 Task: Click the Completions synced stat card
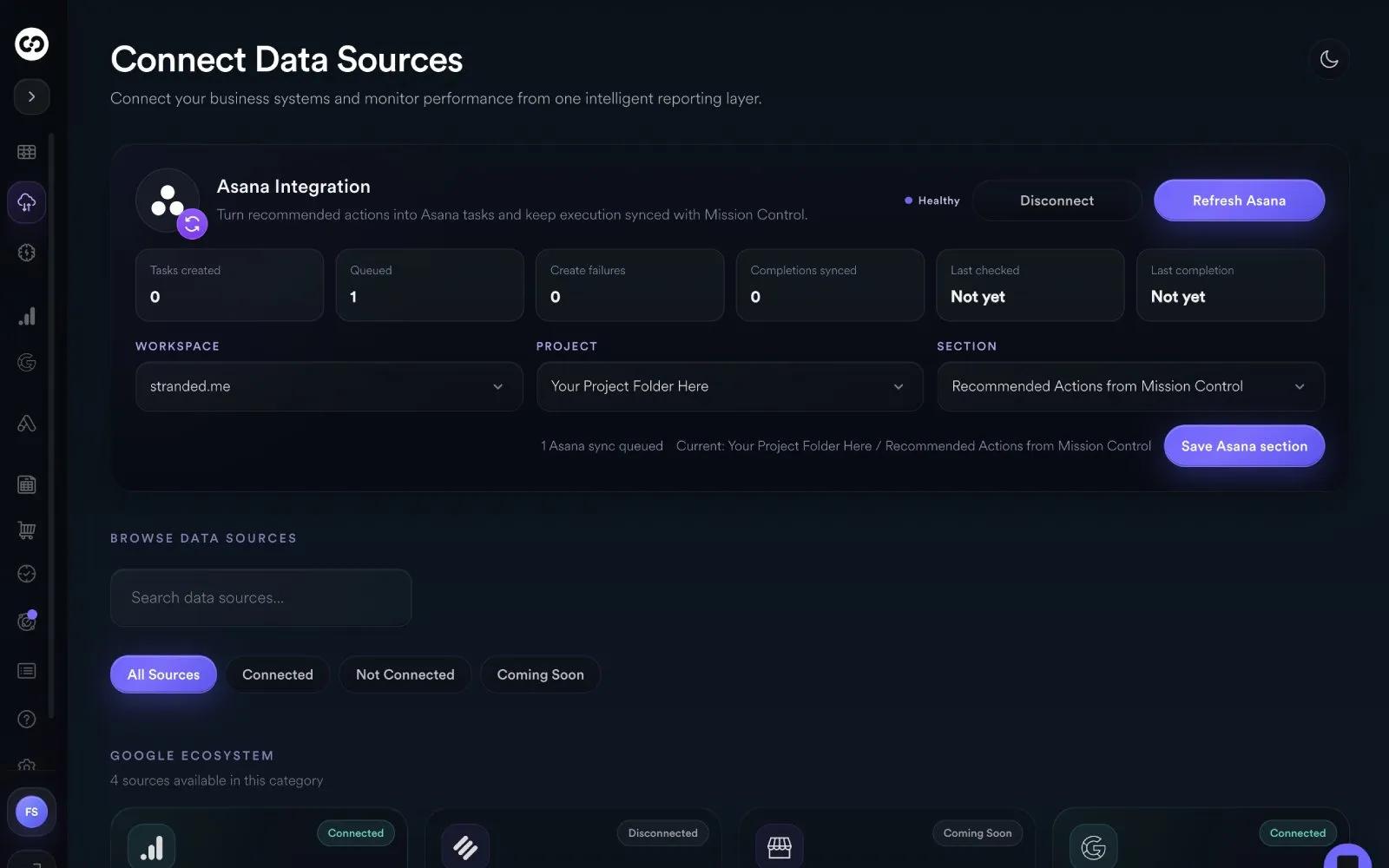[830, 285]
